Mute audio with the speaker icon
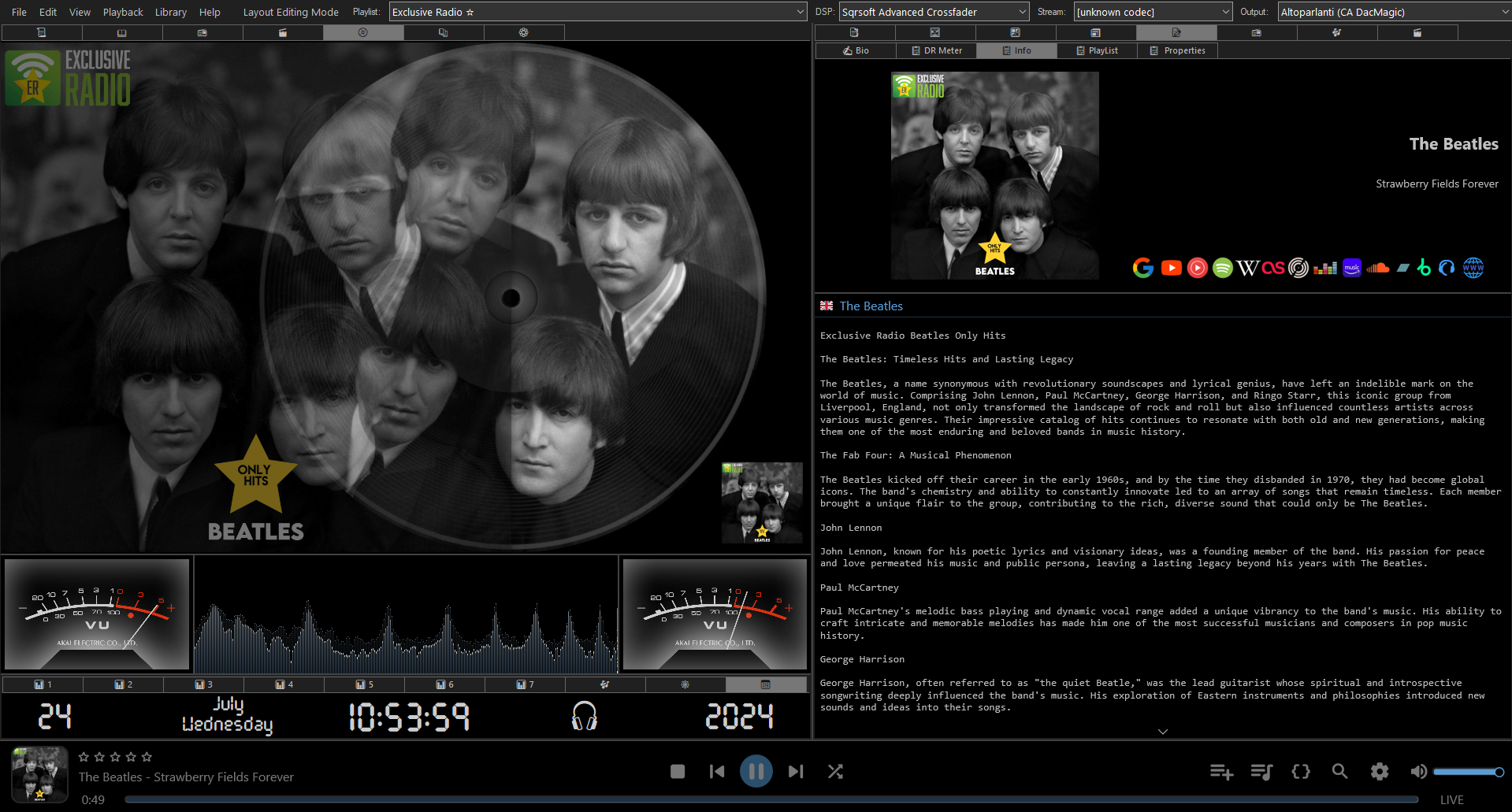1512x812 pixels. 1418,772
